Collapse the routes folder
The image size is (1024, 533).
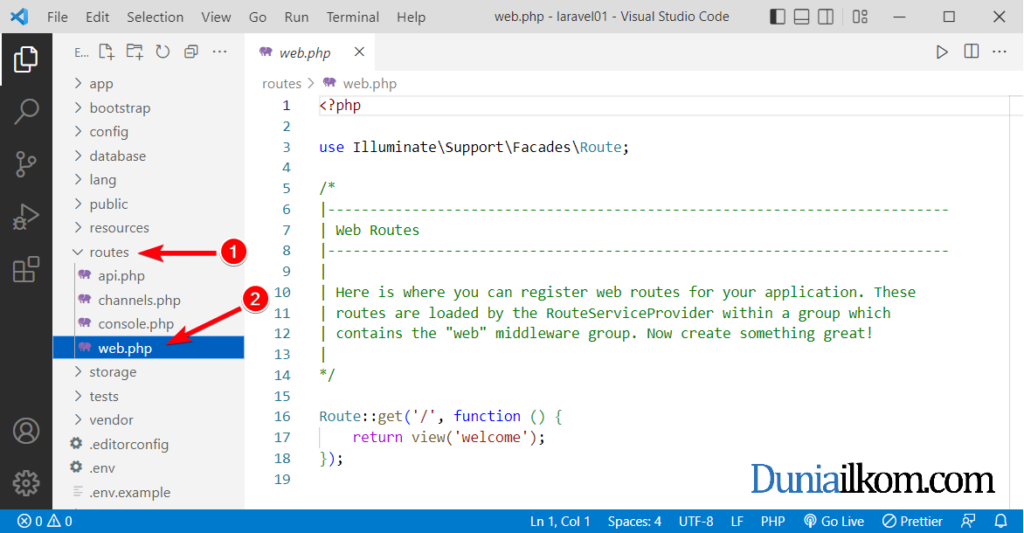149,252
